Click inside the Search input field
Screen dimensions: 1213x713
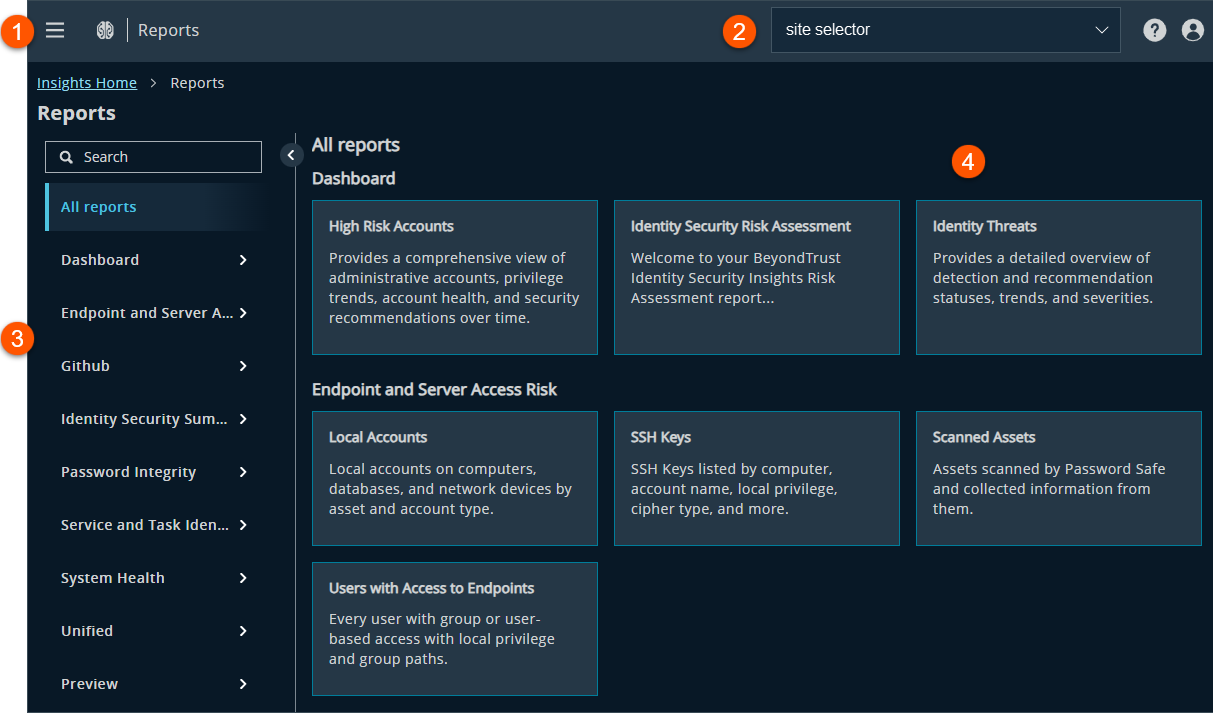[160, 157]
